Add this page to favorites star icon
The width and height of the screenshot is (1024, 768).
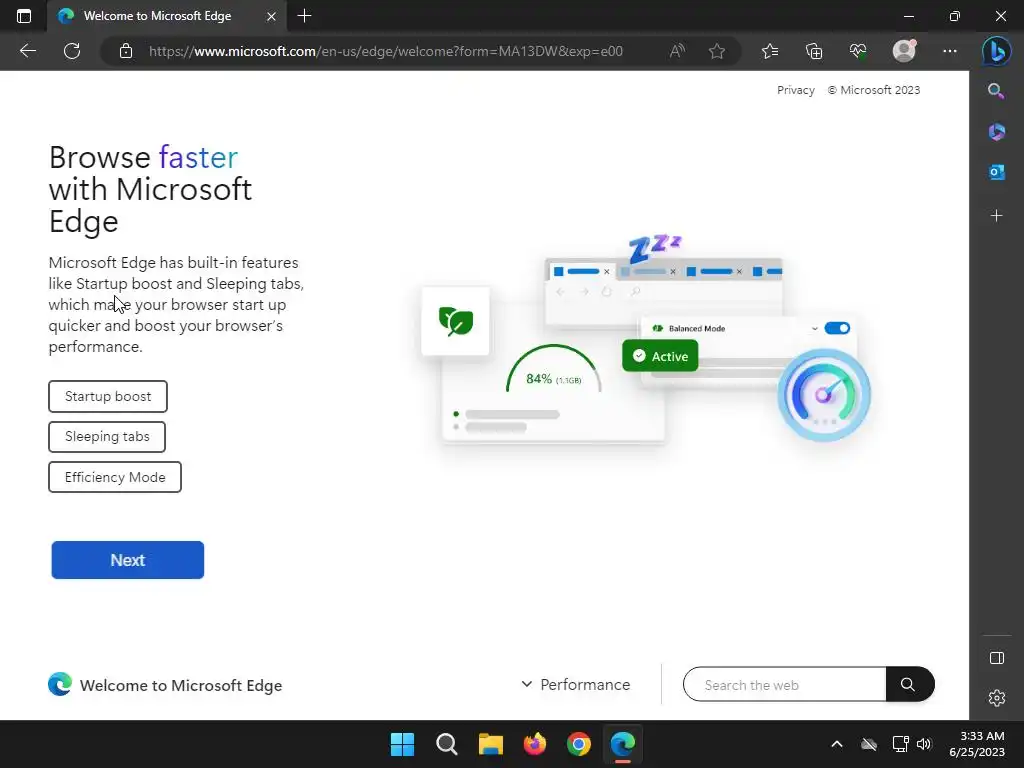click(x=717, y=51)
